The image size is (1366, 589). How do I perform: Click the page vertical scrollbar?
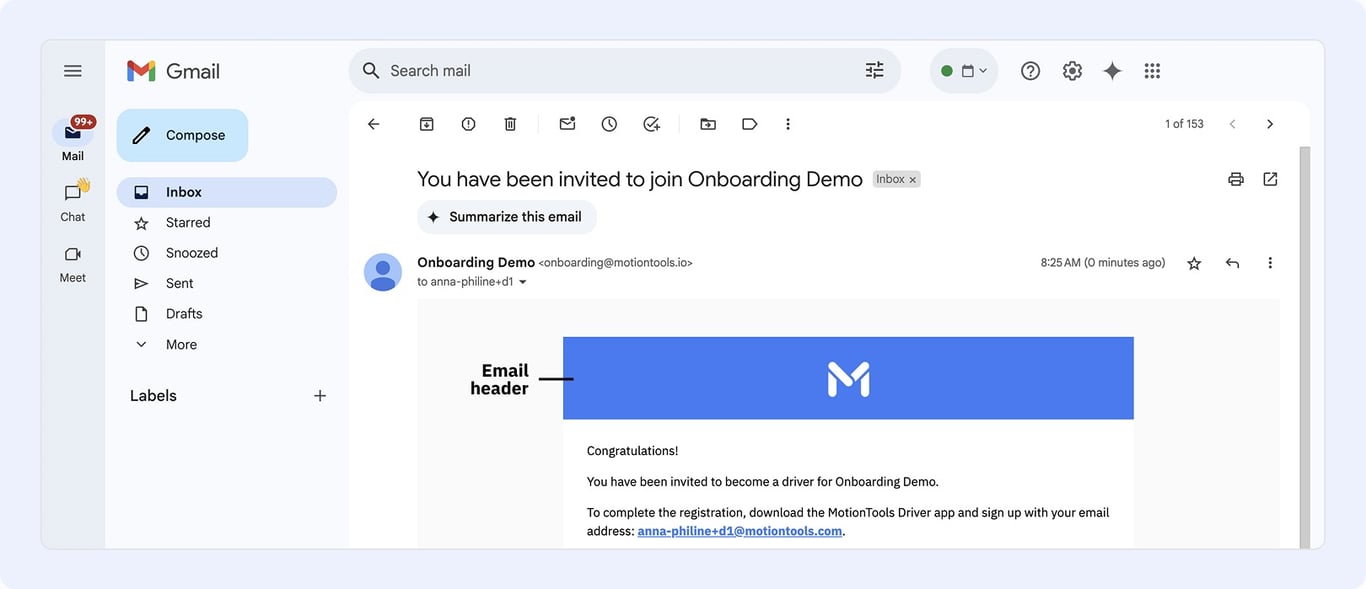(1304, 345)
